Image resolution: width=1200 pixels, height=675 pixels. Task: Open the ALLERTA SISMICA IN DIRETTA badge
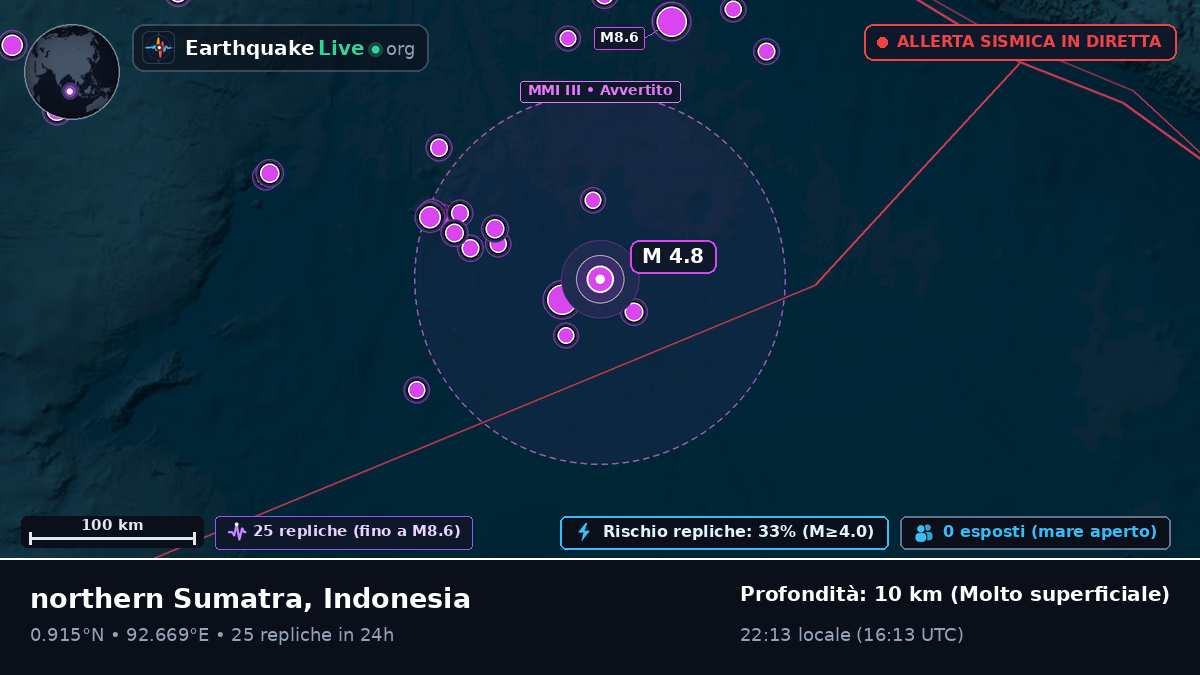tap(1020, 42)
